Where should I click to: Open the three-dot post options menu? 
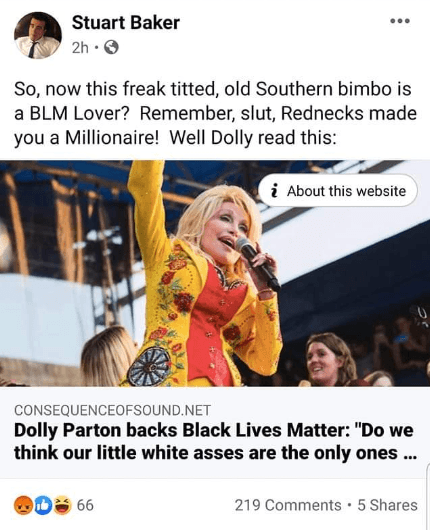(x=400, y=21)
